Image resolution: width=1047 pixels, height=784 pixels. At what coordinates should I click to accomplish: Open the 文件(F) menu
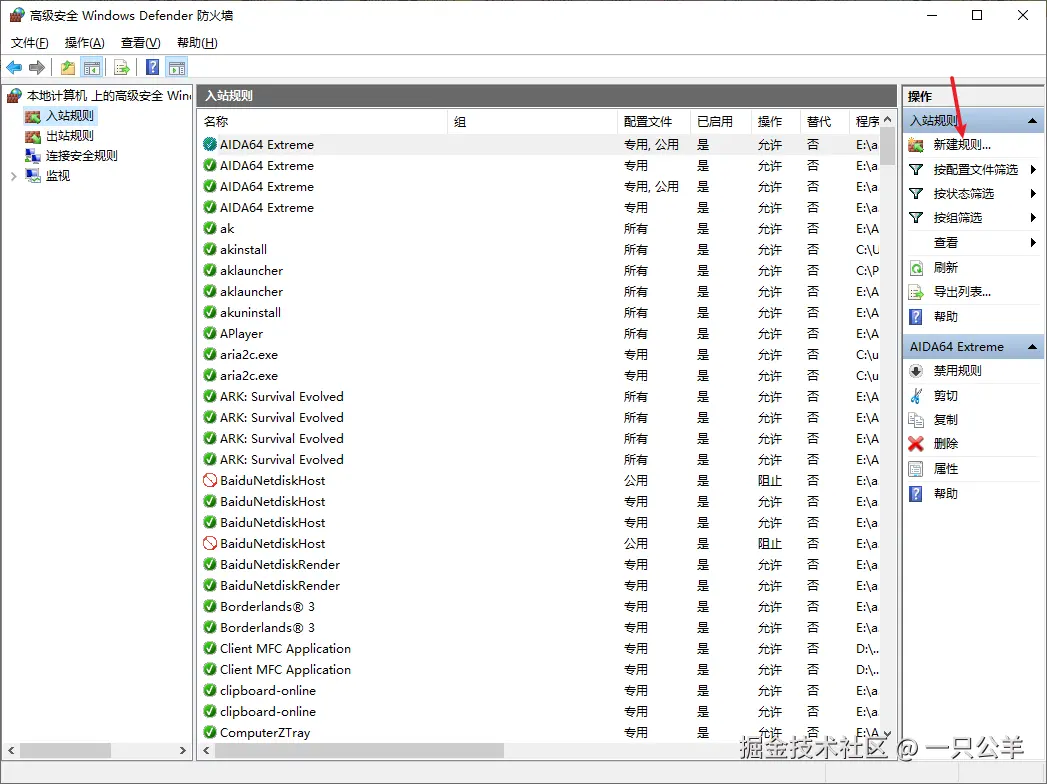[29, 43]
